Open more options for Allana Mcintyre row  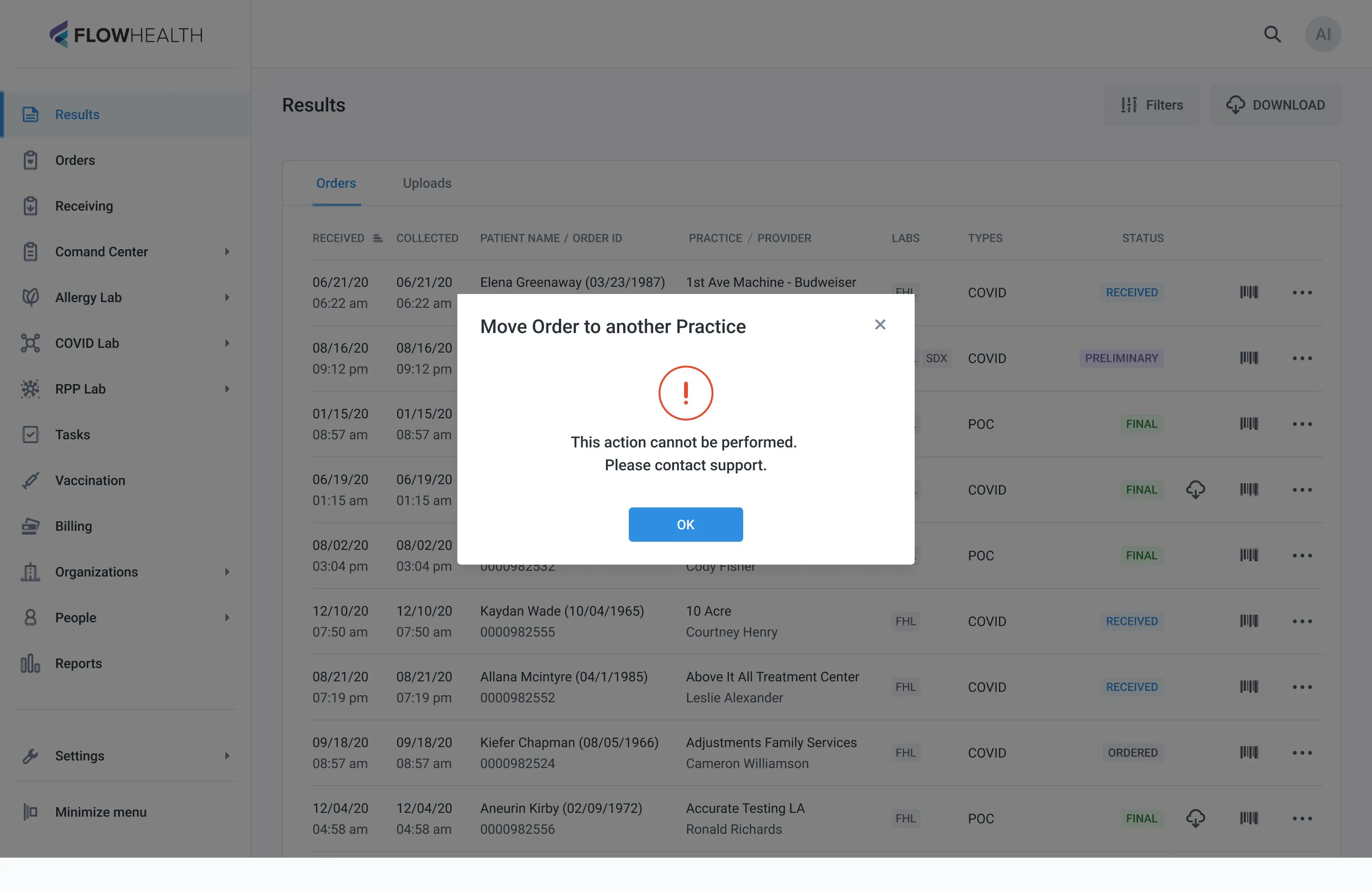coord(1302,687)
